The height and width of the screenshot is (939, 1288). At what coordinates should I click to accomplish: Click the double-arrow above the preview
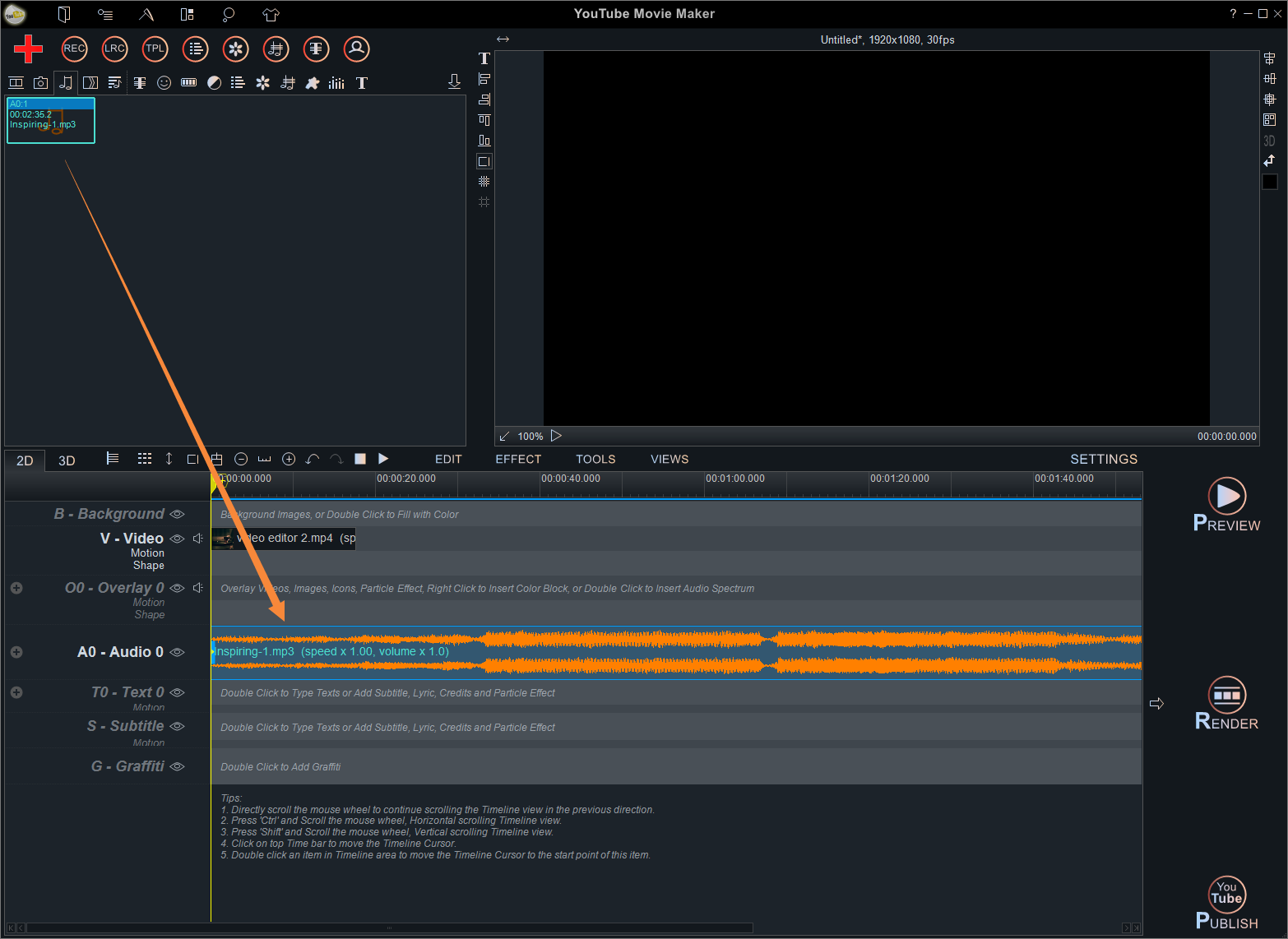pyautogui.click(x=503, y=39)
